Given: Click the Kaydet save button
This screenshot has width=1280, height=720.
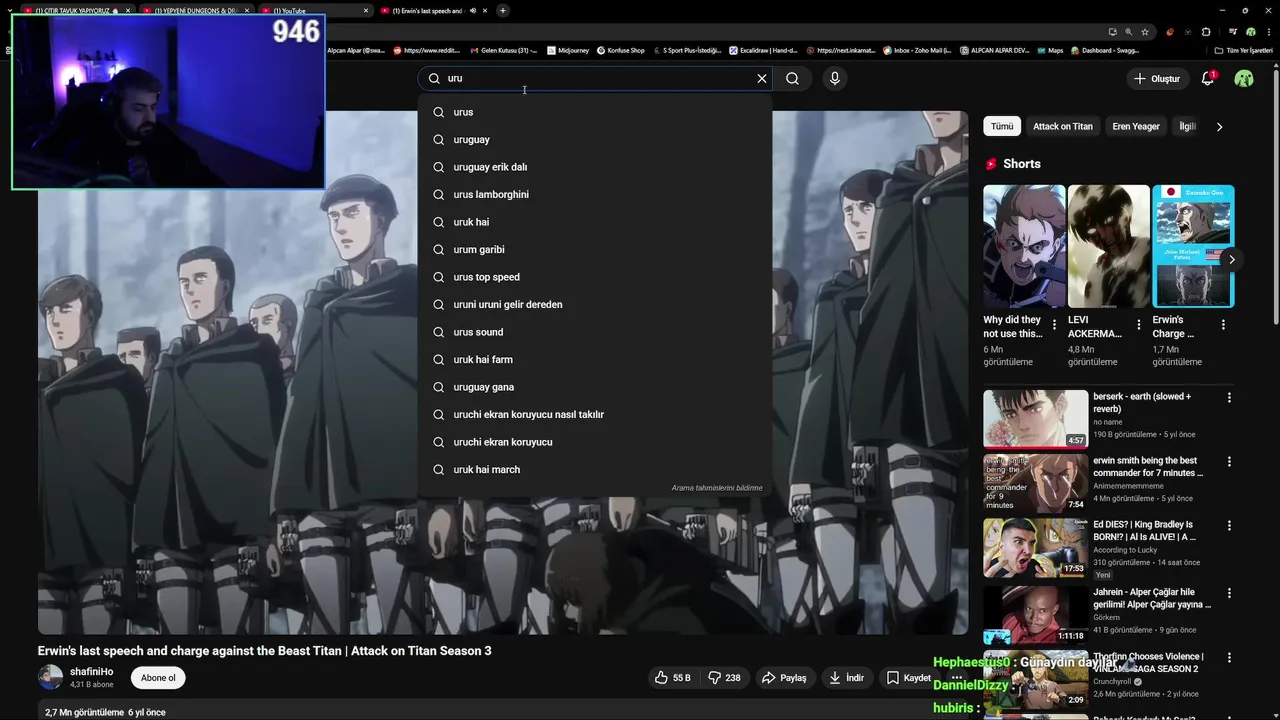Looking at the screenshot, I should pos(908,678).
